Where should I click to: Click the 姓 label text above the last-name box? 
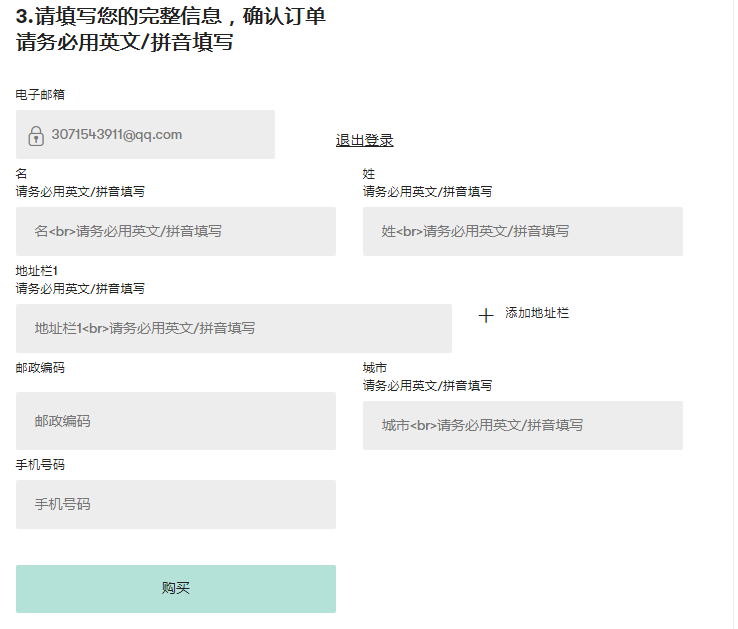(369, 174)
